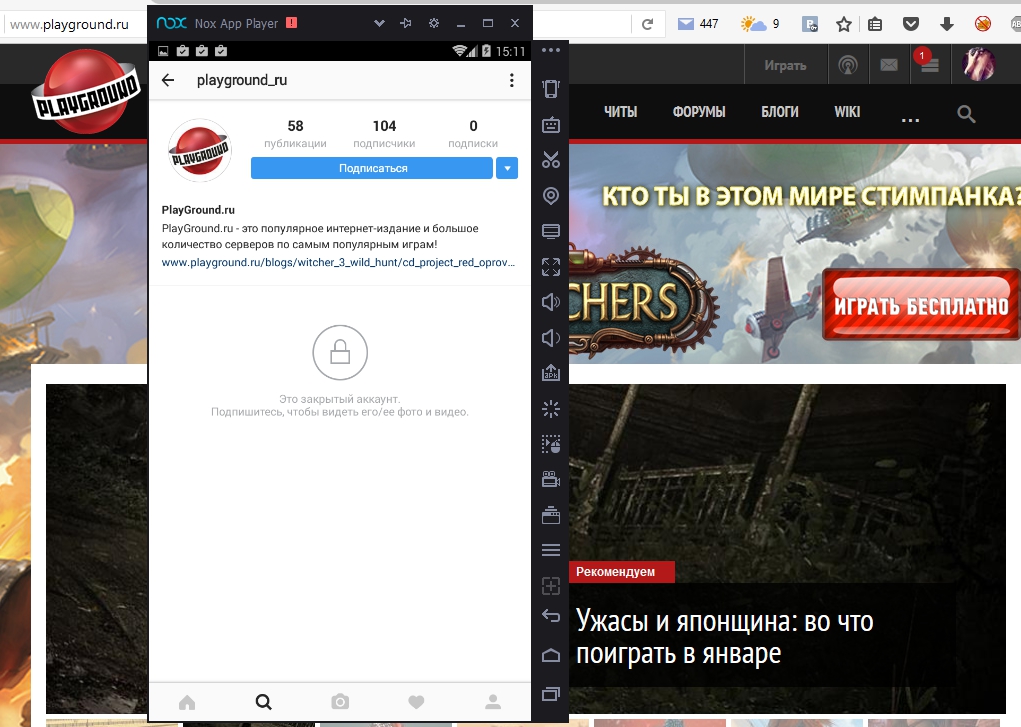This screenshot has height=727, width=1021.
Task: Click the Играть link in site header
Action: 785,65
